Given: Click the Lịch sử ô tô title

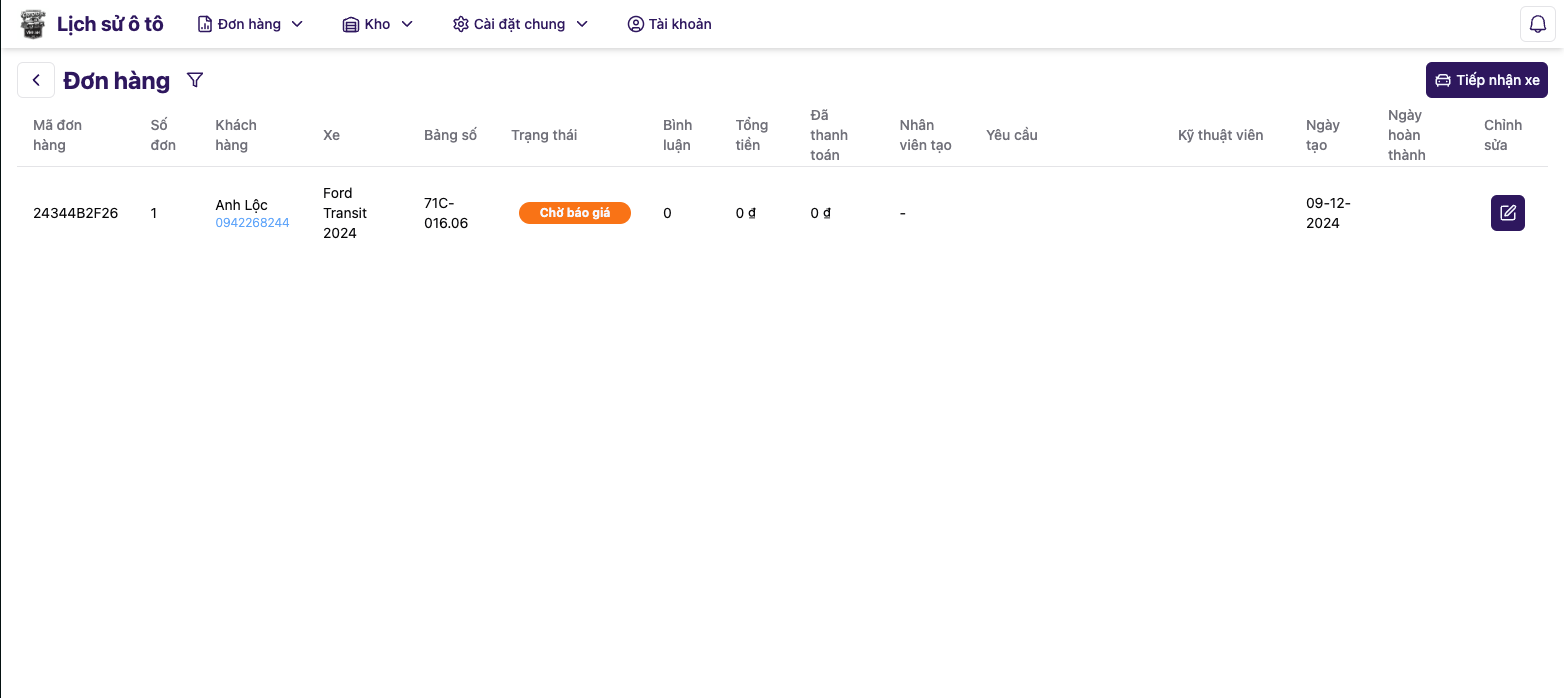Looking at the screenshot, I should [x=110, y=24].
